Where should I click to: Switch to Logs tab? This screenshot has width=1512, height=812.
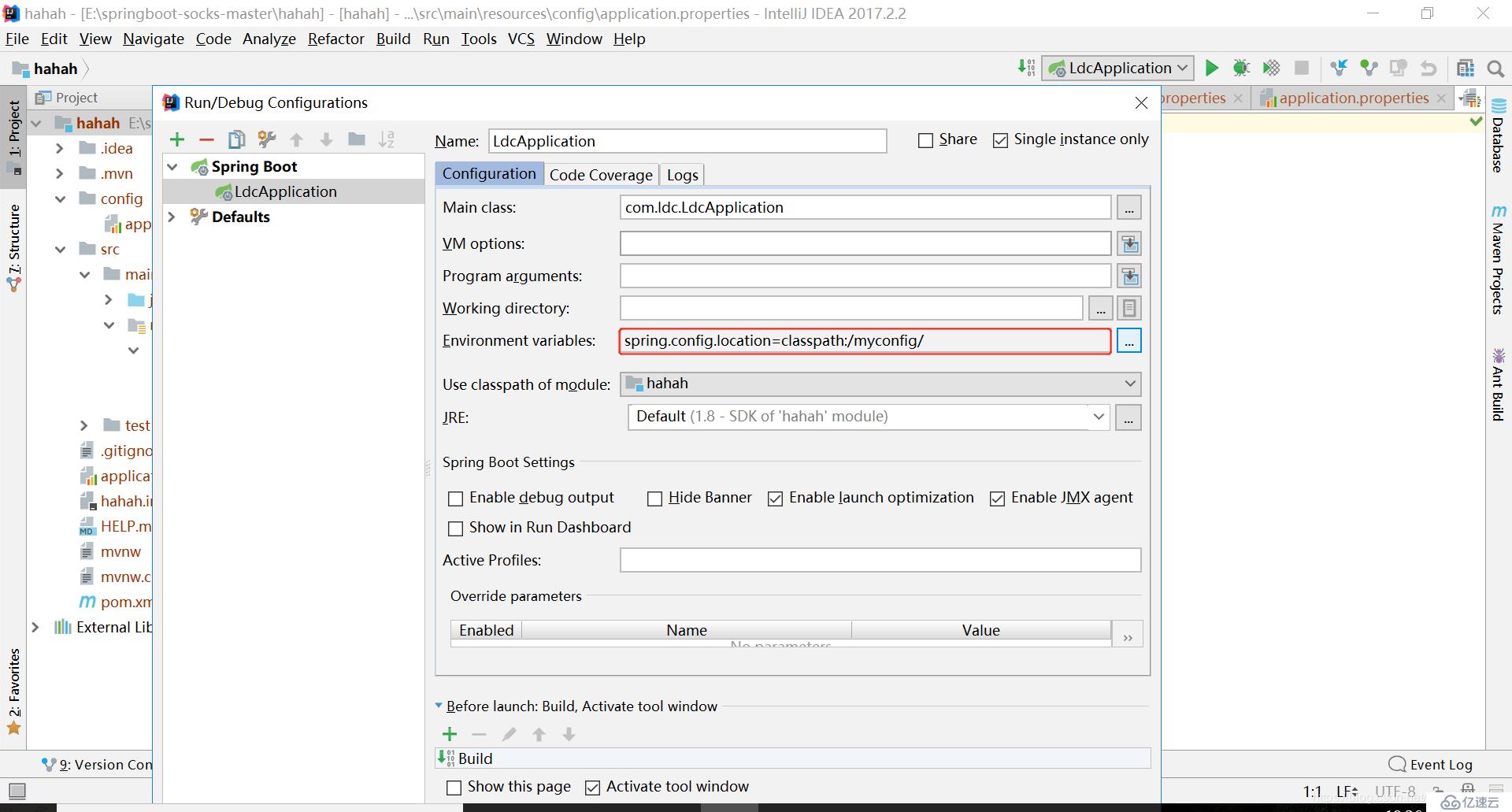[x=683, y=175]
